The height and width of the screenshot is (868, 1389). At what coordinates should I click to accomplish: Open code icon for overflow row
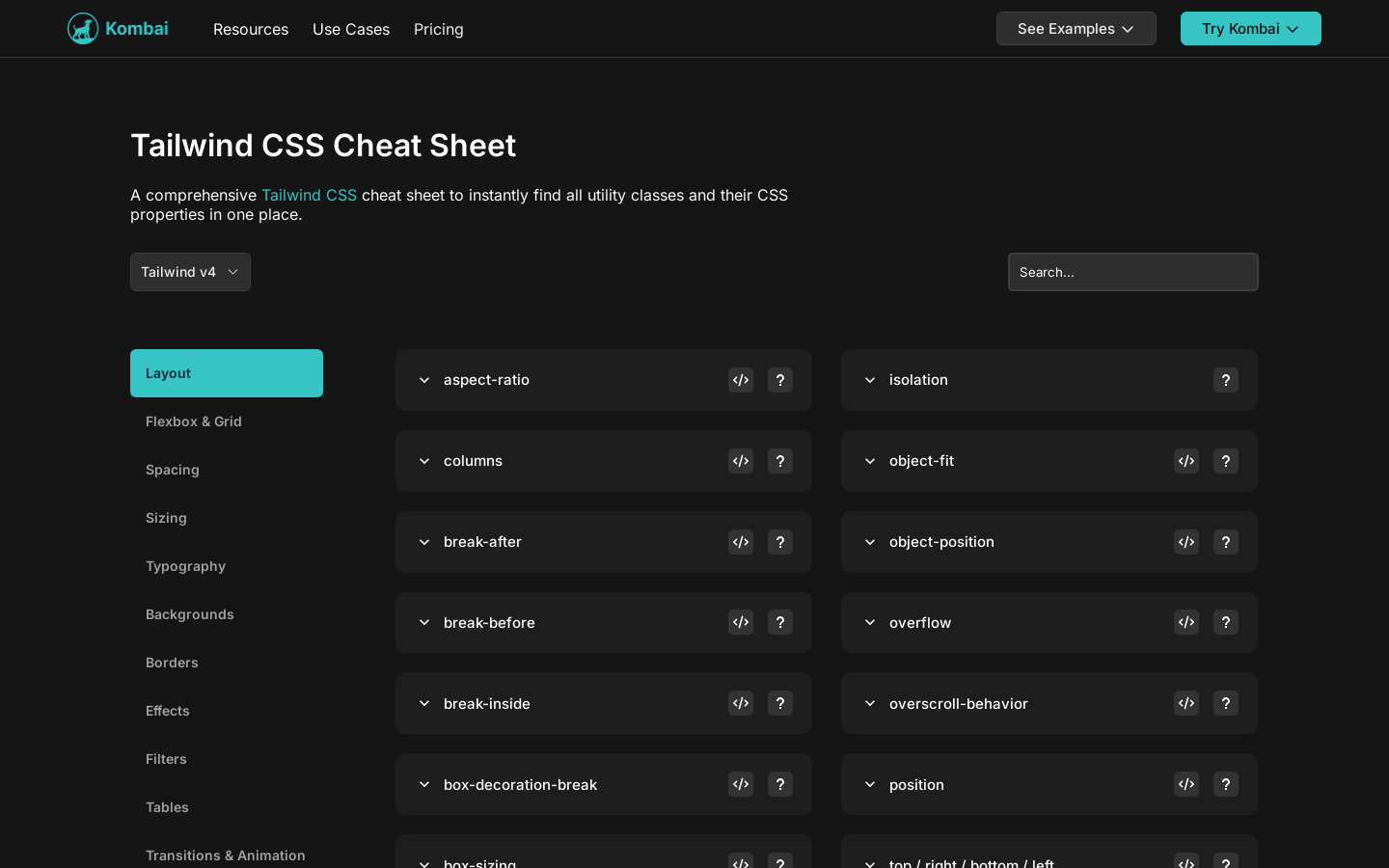coord(1186,623)
